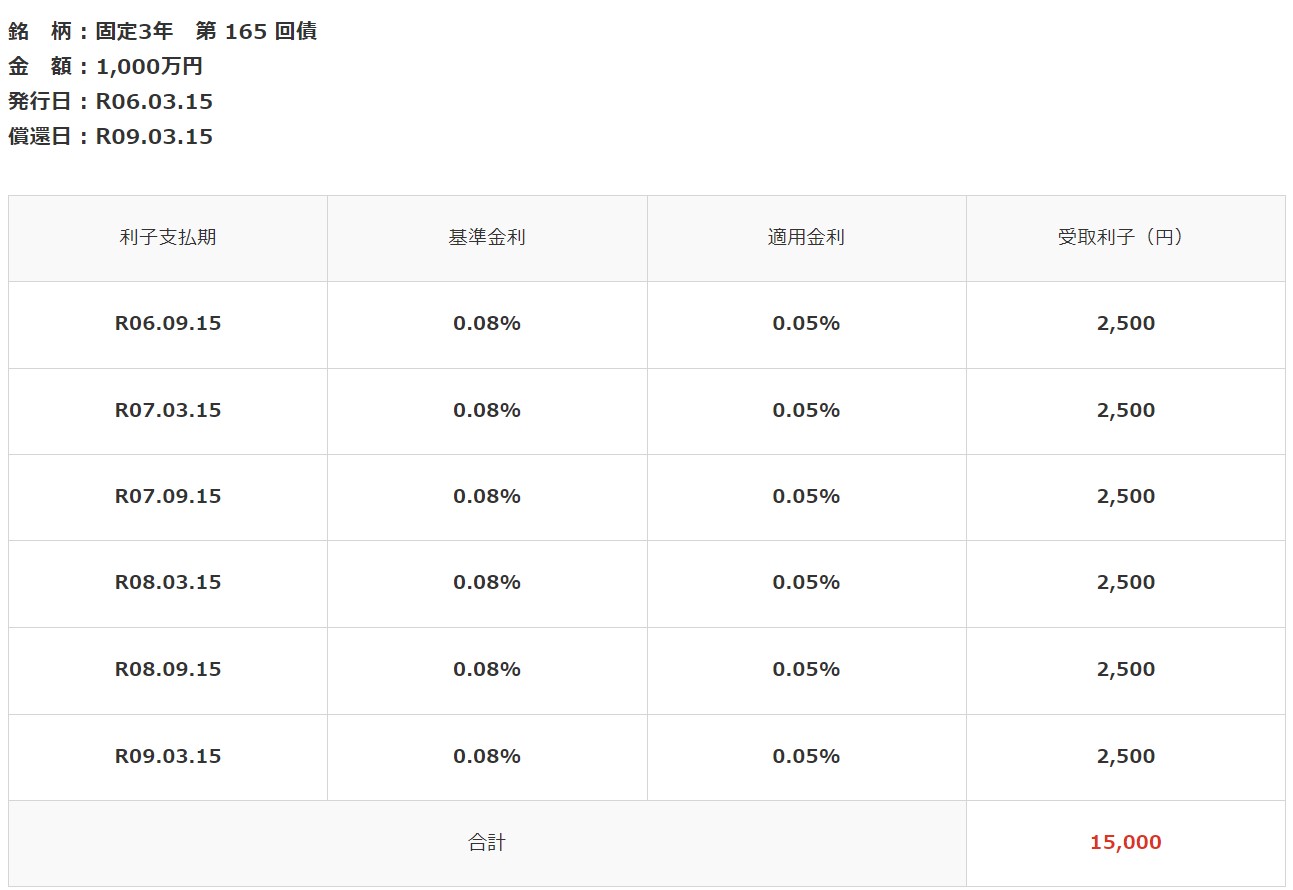
Task: Select the R07.03.15 payment date cell
Action: tap(168, 410)
